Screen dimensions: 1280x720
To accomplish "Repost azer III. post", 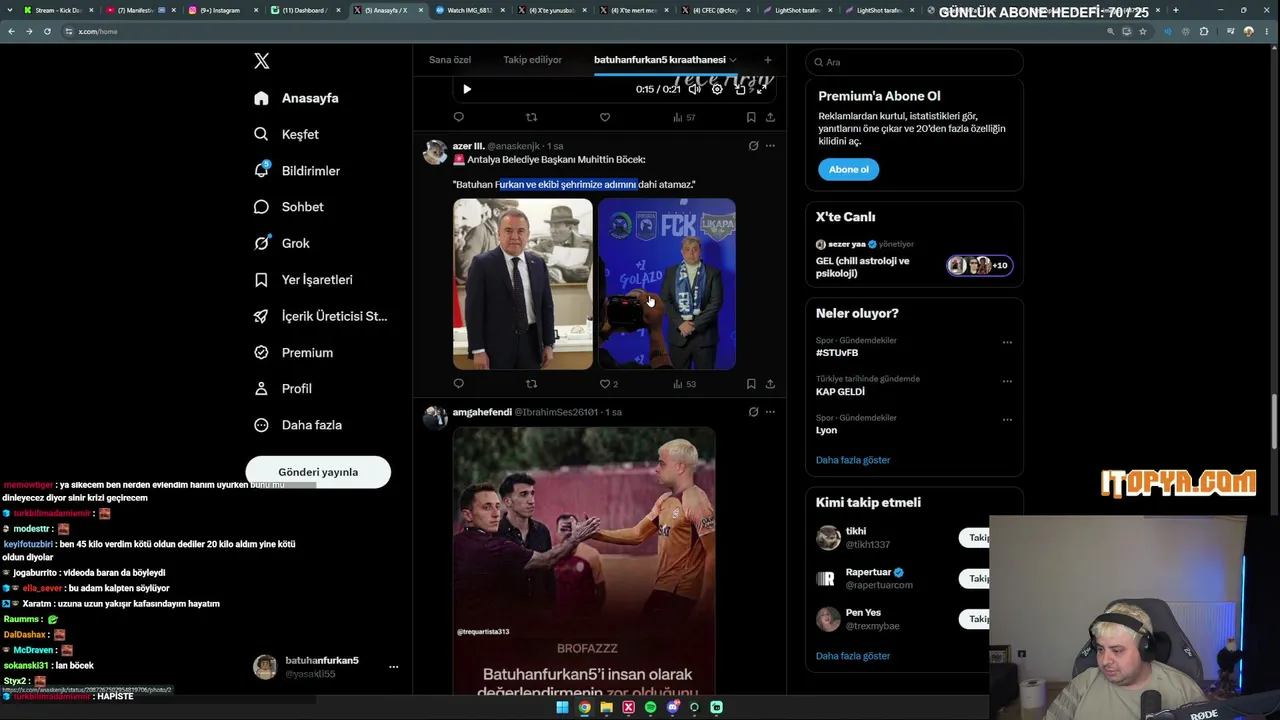I will [531, 383].
